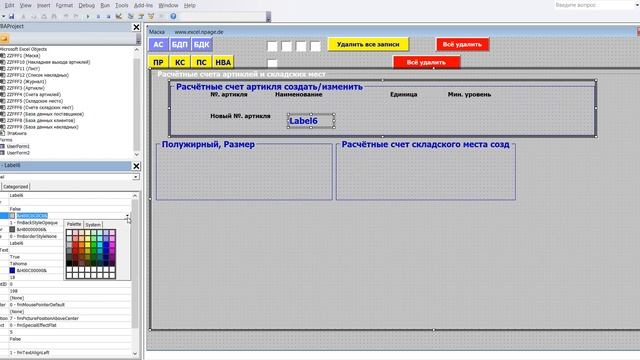Pick bright yellow swatch in palette
The width and height of the screenshot is (640, 360).
[87, 244]
